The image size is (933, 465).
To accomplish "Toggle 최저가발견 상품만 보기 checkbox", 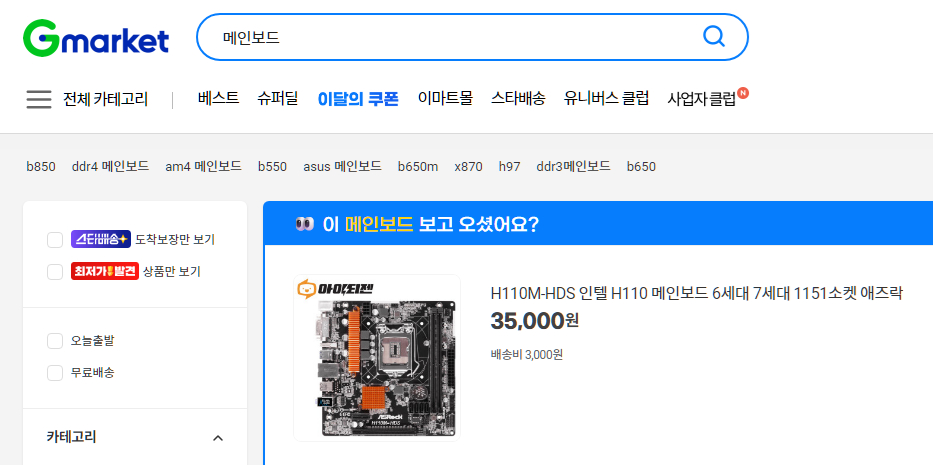I will coord(55,272).
